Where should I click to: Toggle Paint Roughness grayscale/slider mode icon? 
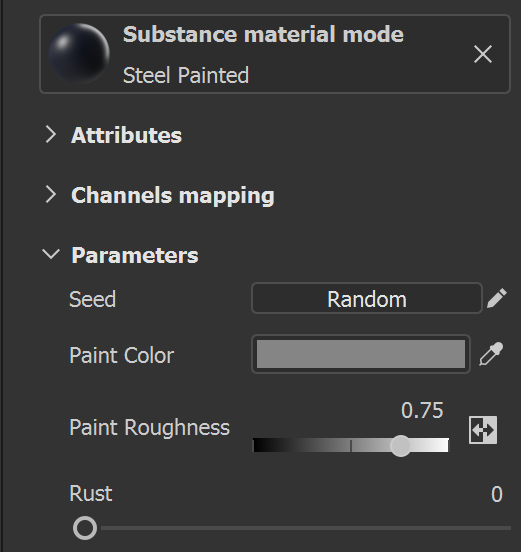483,430
